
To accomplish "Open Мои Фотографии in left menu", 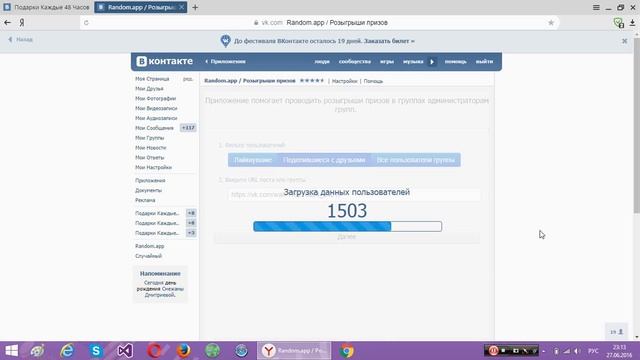I will (156, 98).
